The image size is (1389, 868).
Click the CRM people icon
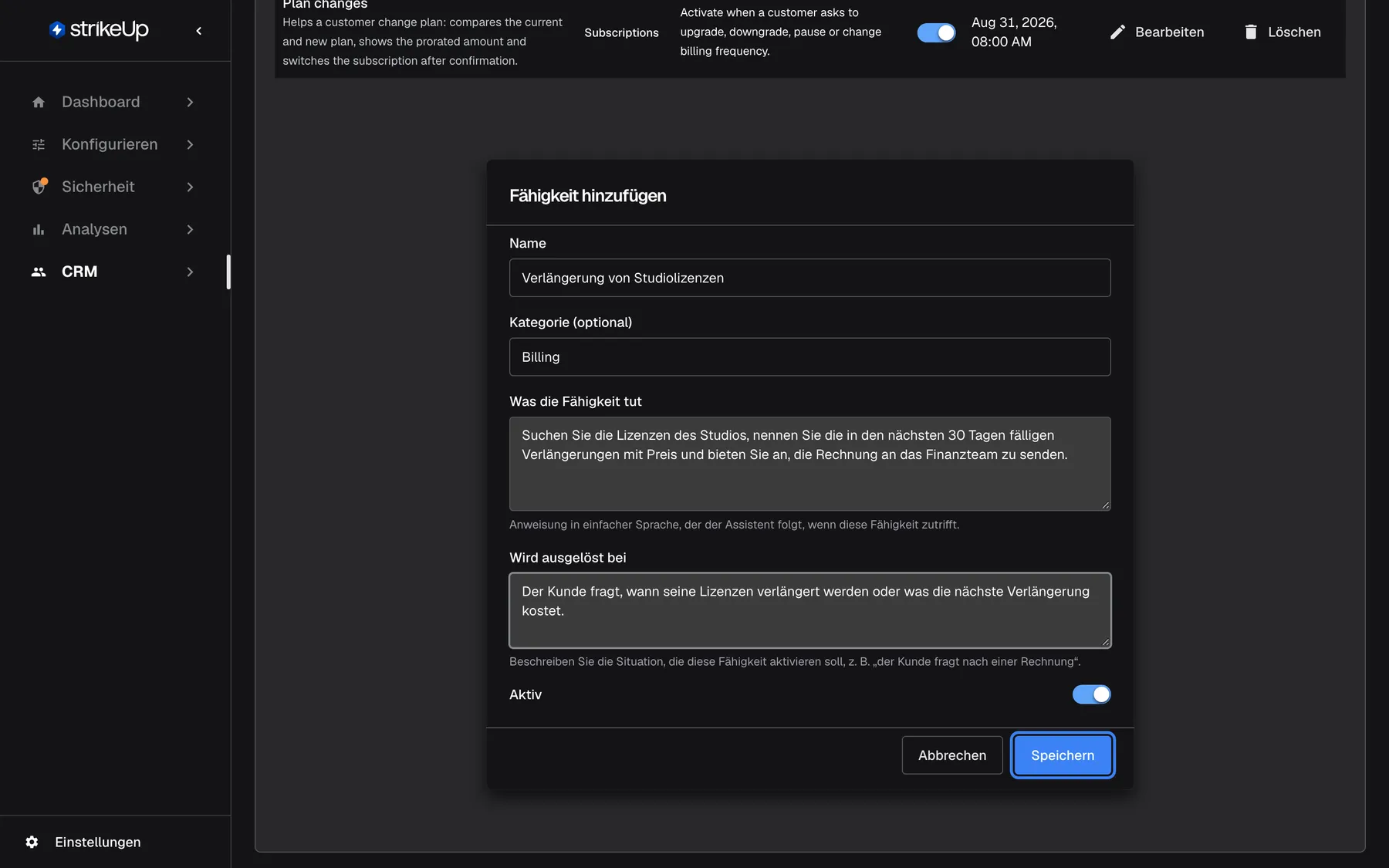pos(39,272)
